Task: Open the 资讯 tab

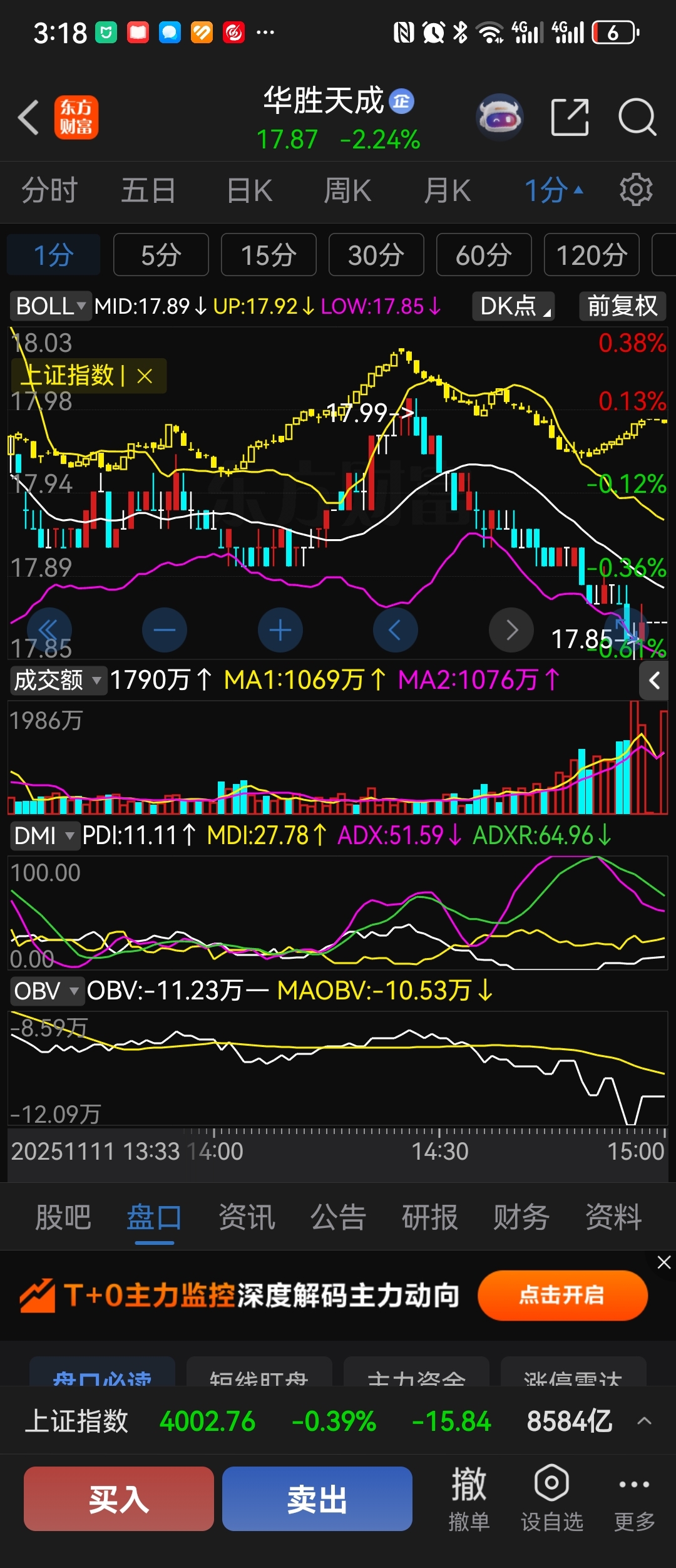Action: 247,1217
